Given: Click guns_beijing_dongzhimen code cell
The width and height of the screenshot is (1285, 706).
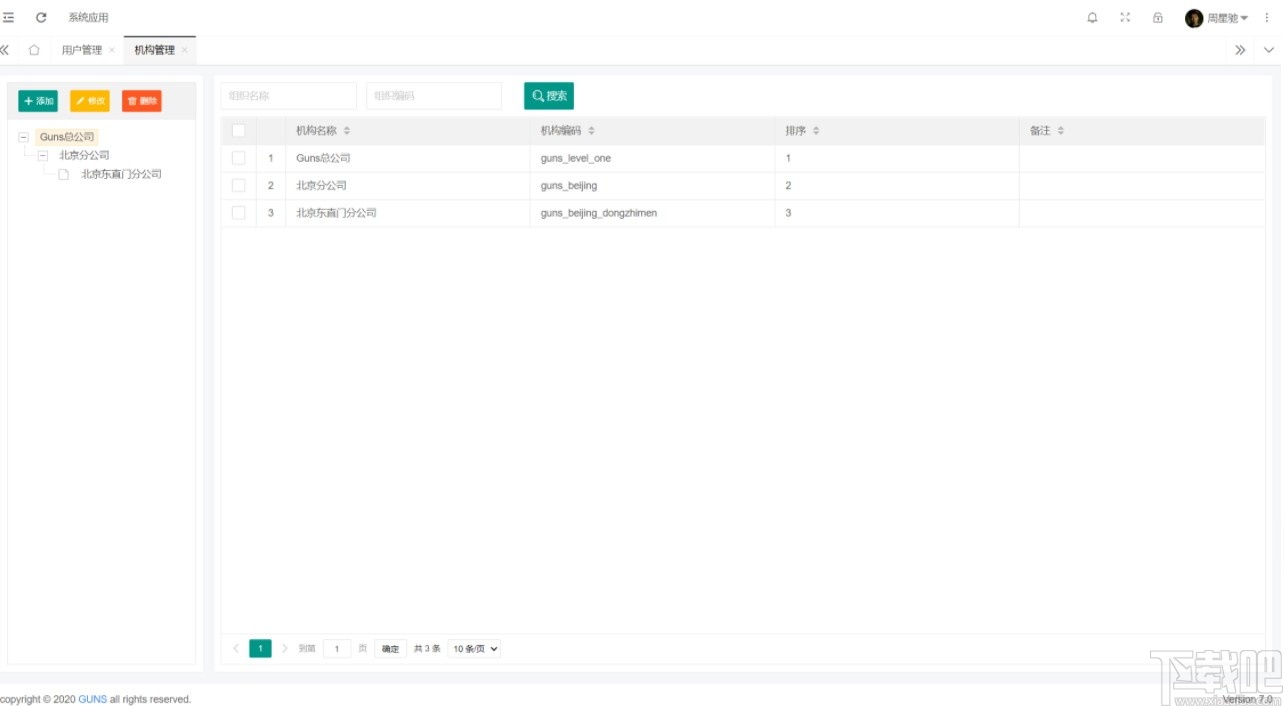Looking at the screenshot, I should pos(652,213).
